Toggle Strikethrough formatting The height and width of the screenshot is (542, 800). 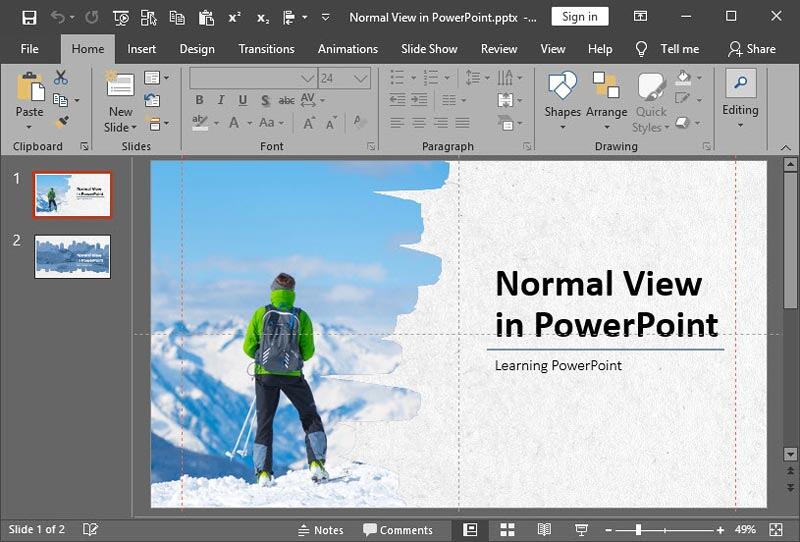[x=286, y=101]
